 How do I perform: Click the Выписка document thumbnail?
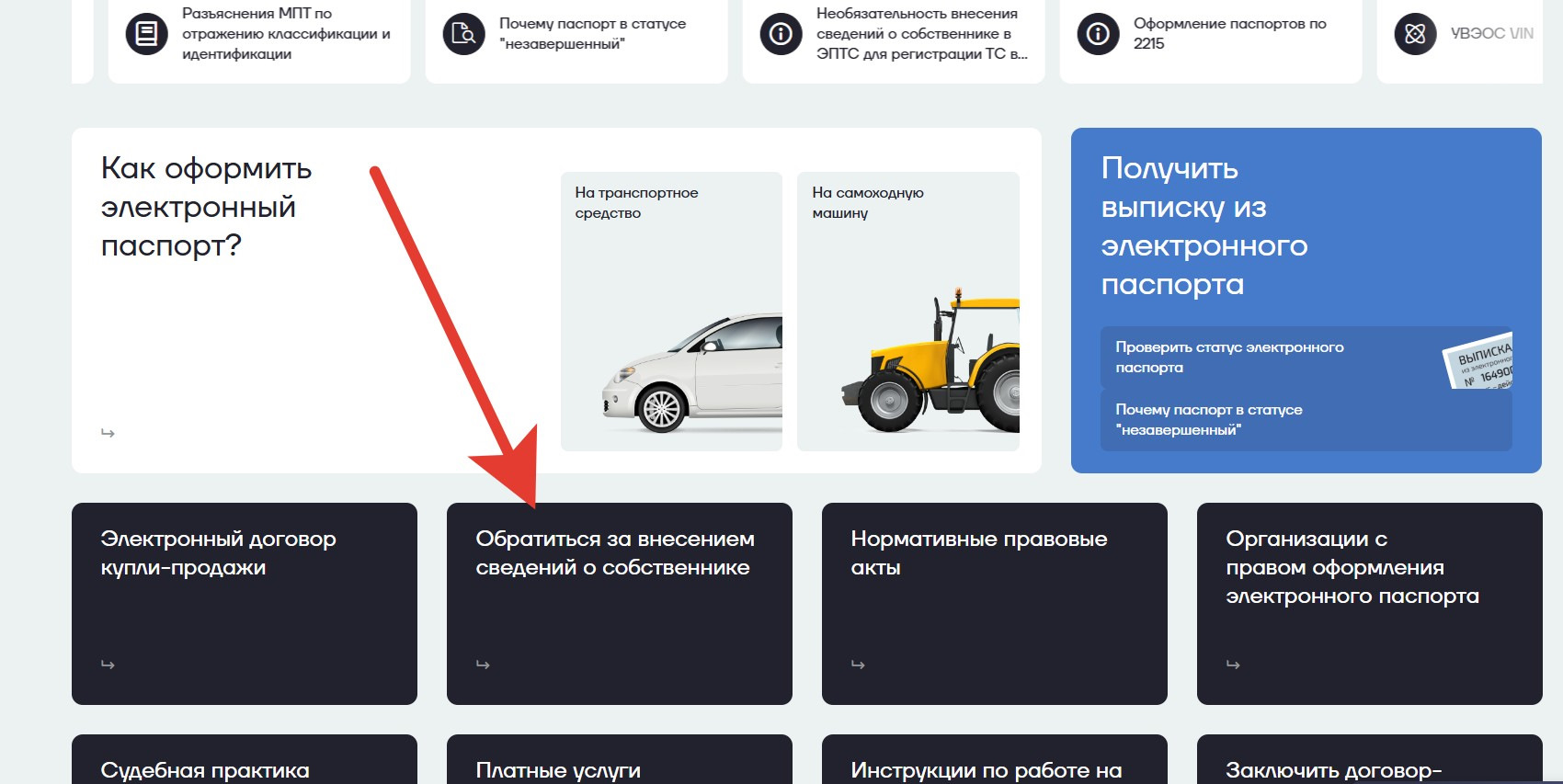coord(1478,361)
